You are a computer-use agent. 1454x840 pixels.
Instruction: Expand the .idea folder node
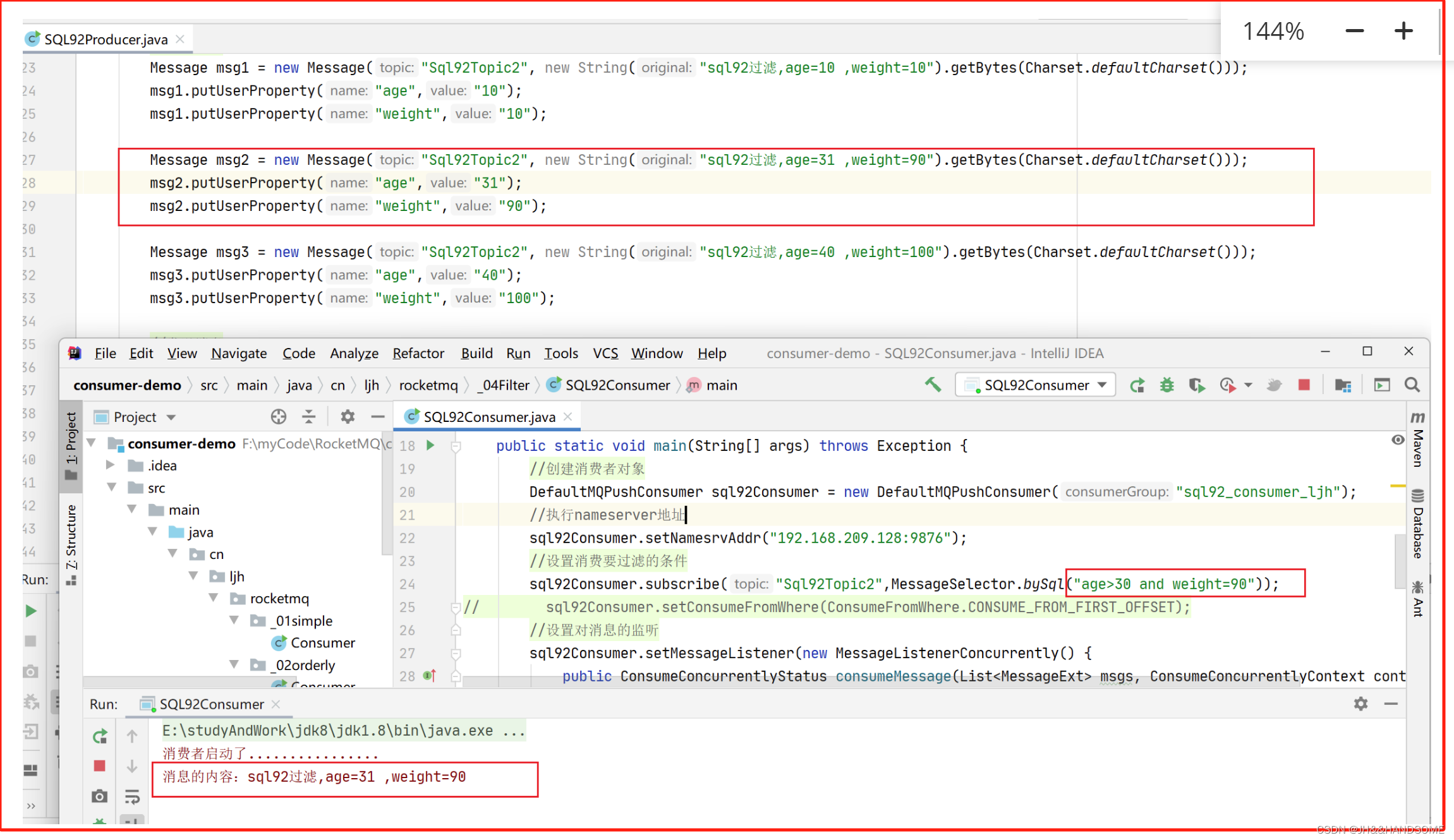110,465
